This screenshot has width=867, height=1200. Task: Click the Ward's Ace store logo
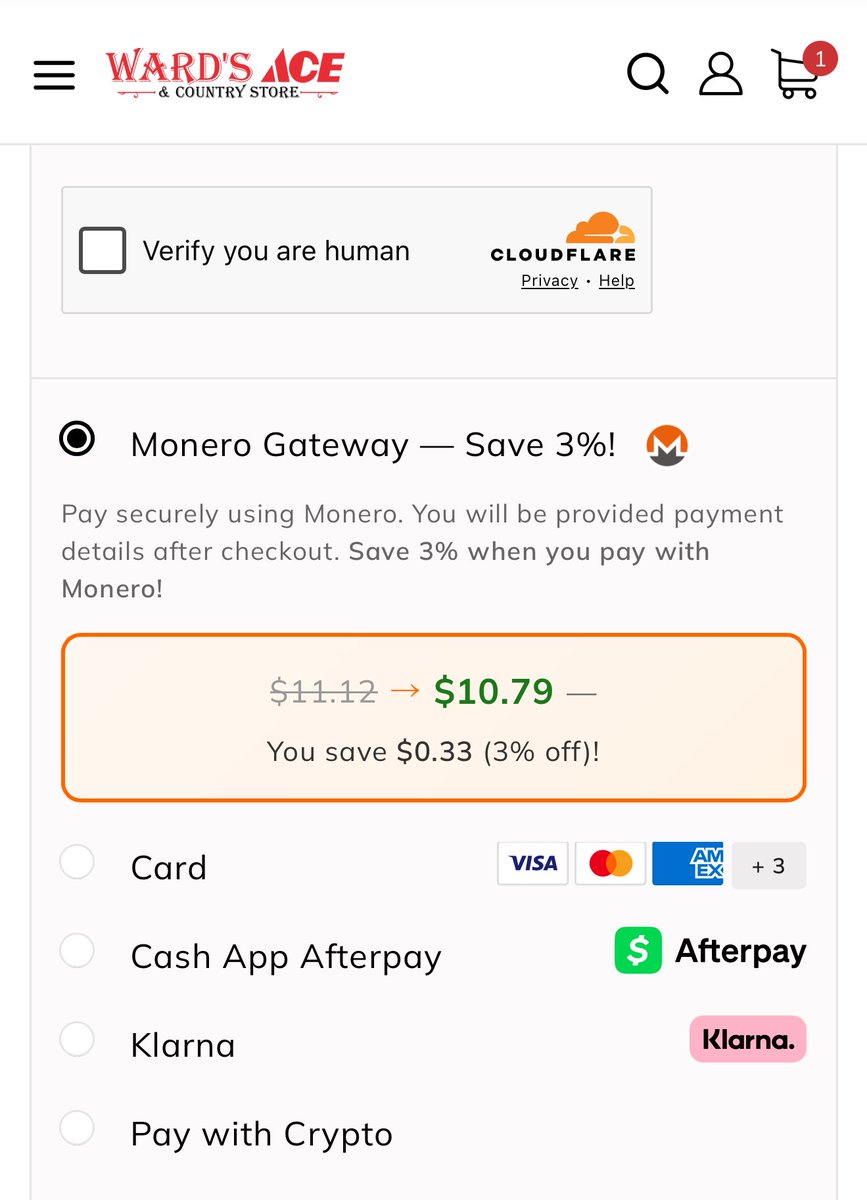point(225,73)
